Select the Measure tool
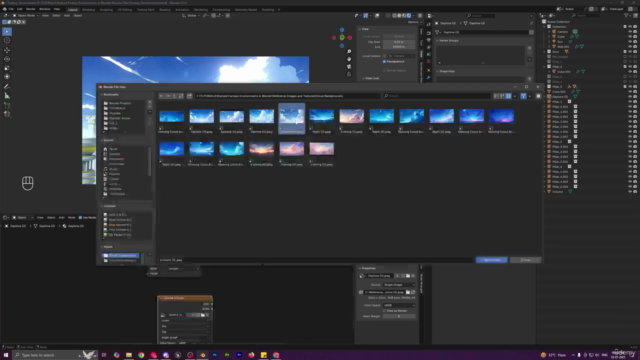640x360 pixels. (7, 96)
